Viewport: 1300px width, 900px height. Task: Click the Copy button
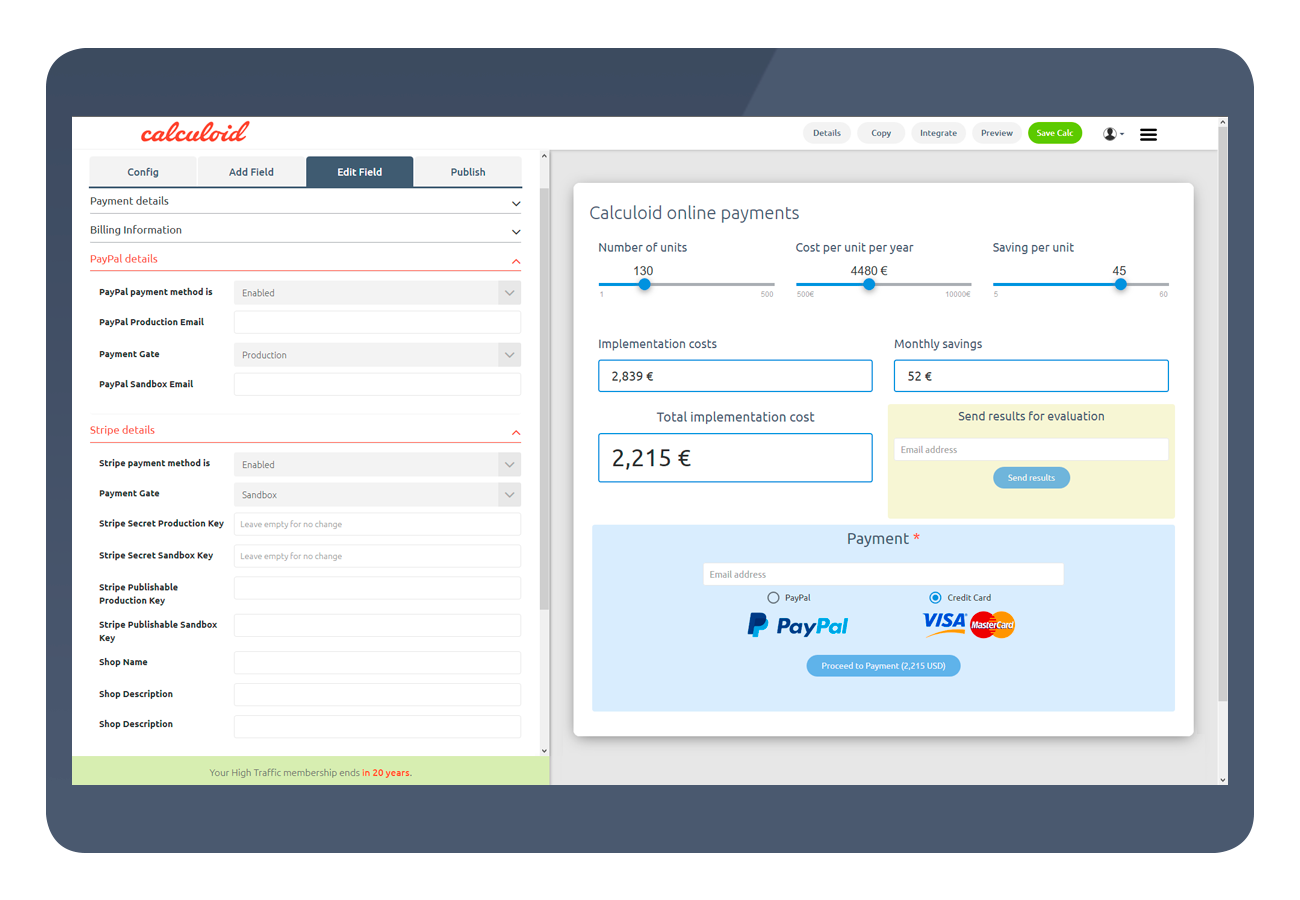click(x=881, y=133)
